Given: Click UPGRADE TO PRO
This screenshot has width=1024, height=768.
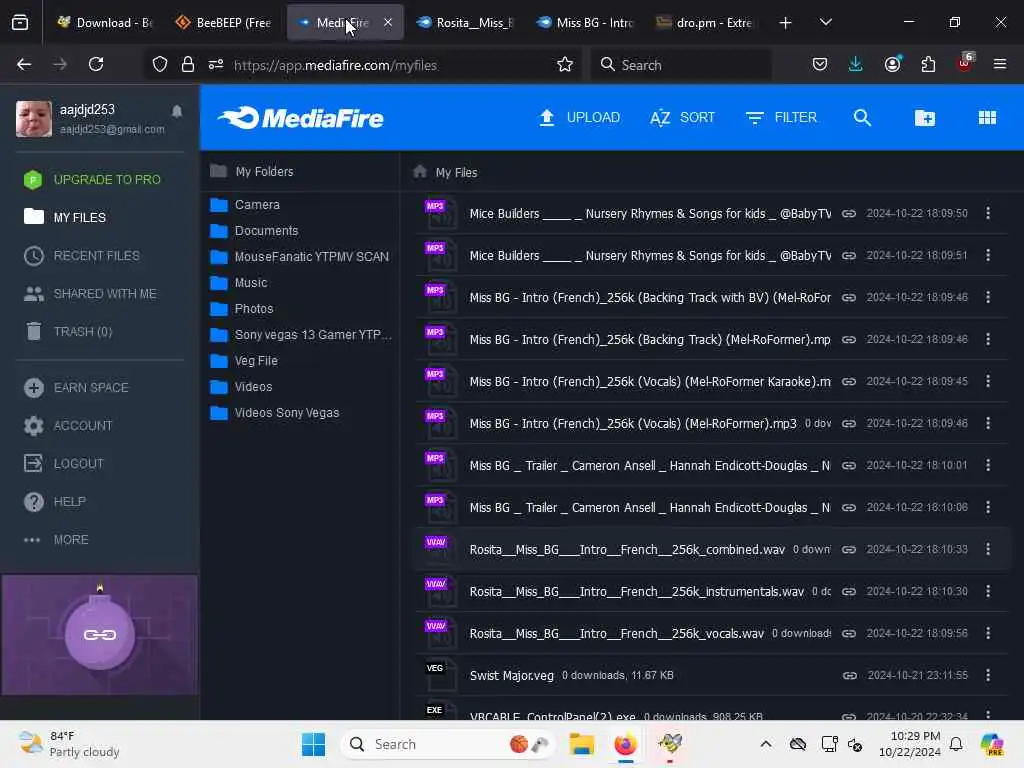Looking at the screenshot, I should (92, 180).
